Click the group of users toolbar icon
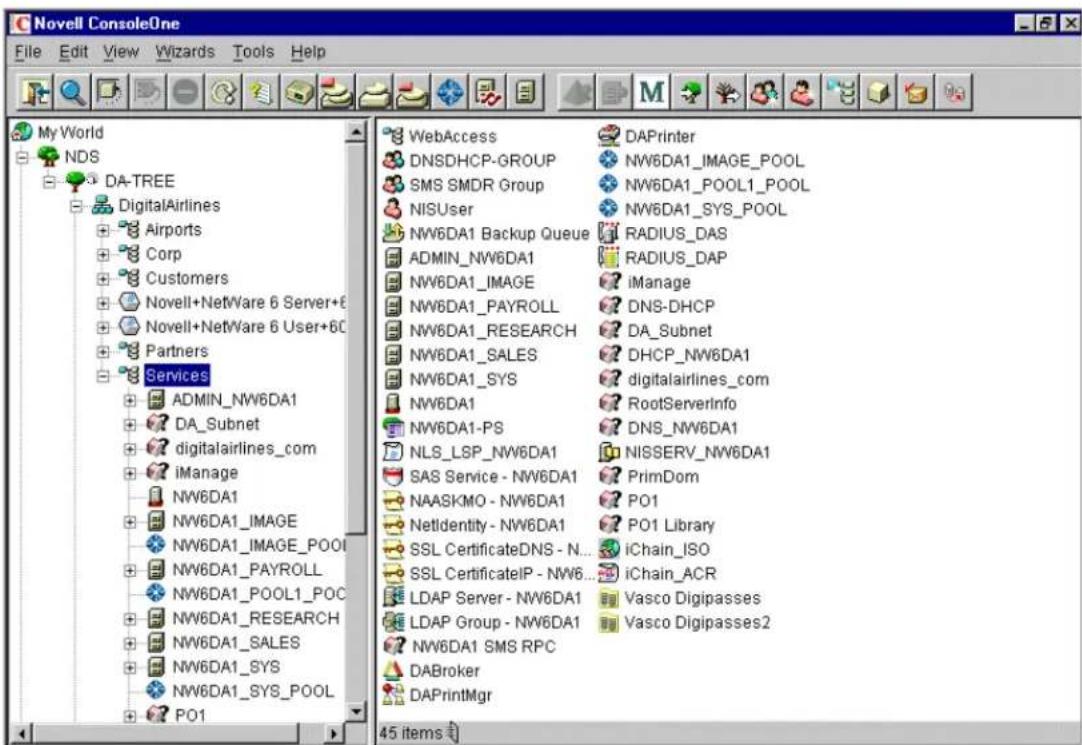Screen dimensions: 1082x745 pyautogui.click(x=765, y=92)
